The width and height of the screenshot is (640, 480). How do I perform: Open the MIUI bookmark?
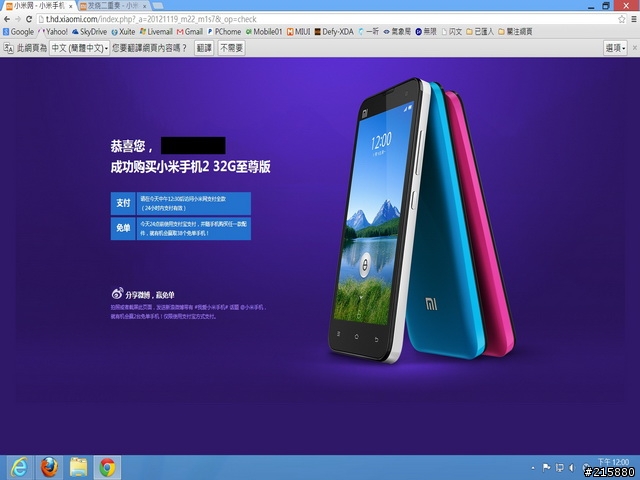click(x=298, y=31)
